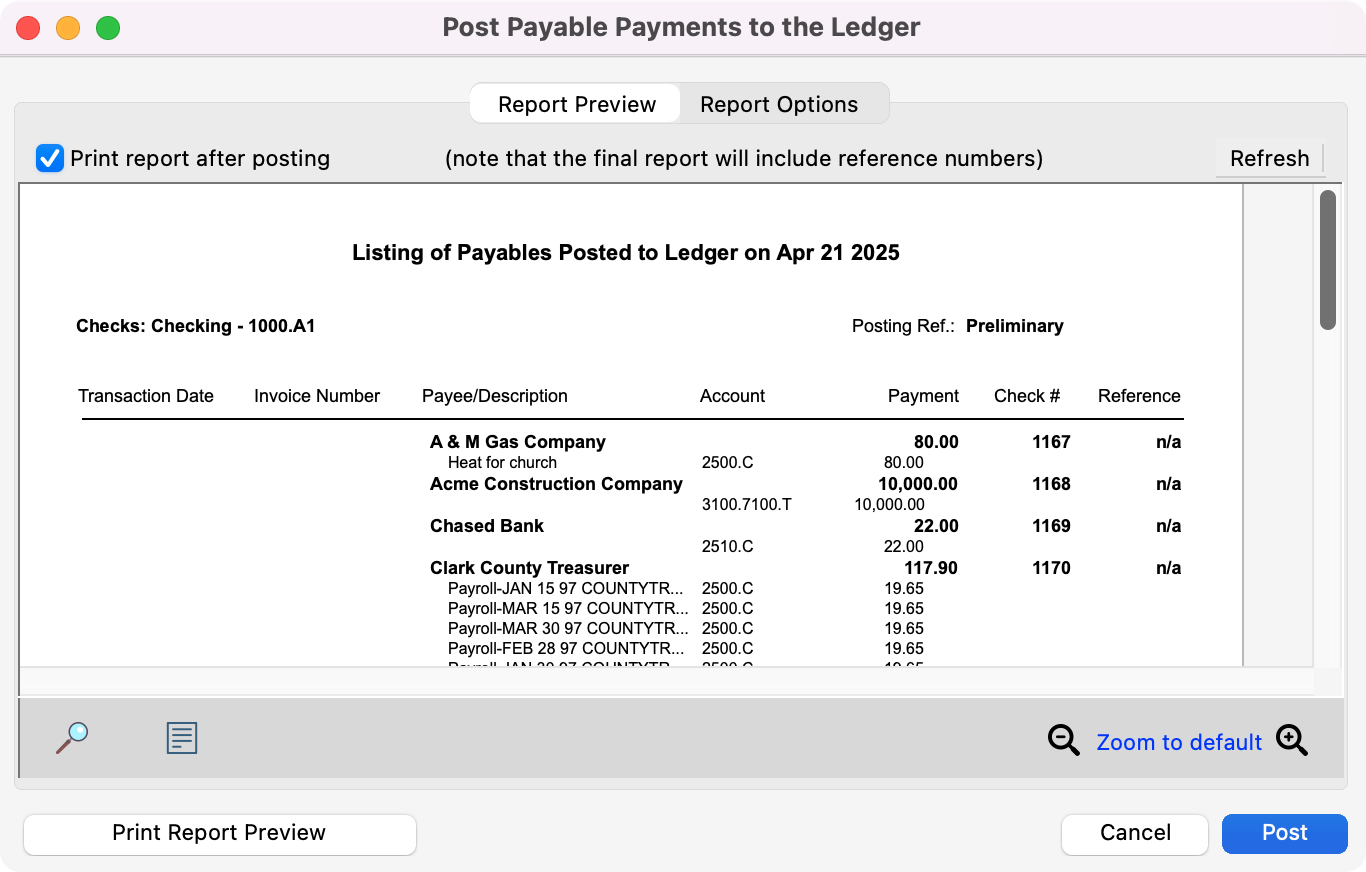Minimize the window with yellow button

click(x=68, y=28)
